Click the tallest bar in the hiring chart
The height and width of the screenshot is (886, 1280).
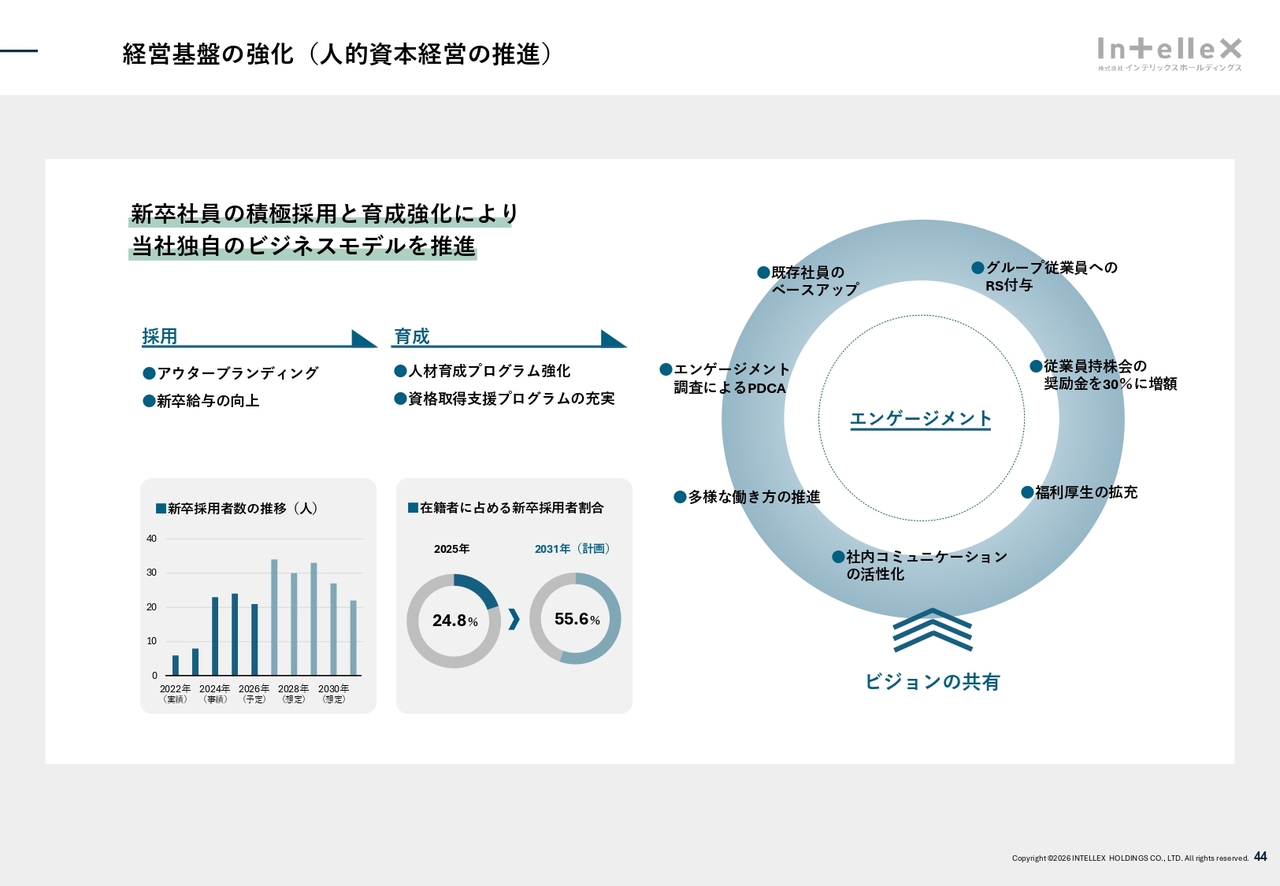coord(274,617)
